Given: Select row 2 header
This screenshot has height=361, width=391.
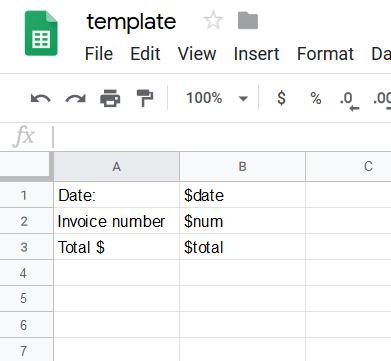Looking at the screenshot, I should [x=26, y=221].
